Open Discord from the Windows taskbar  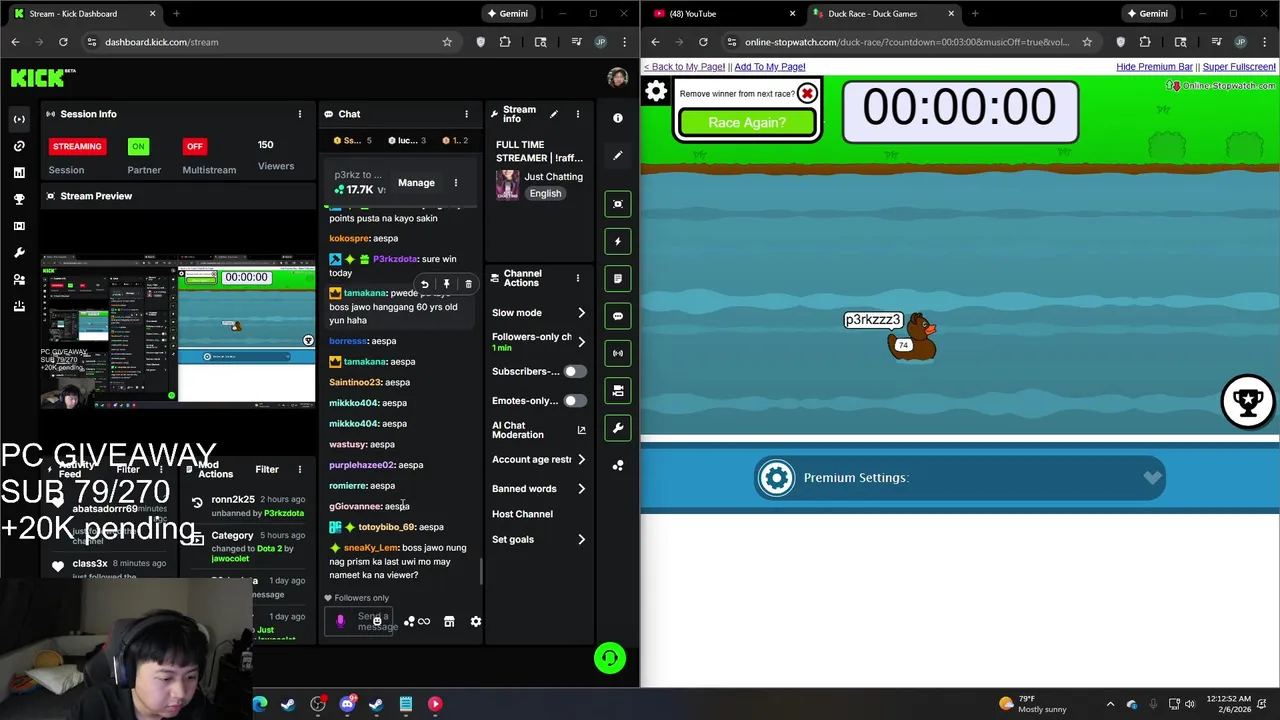coord(347,704)
